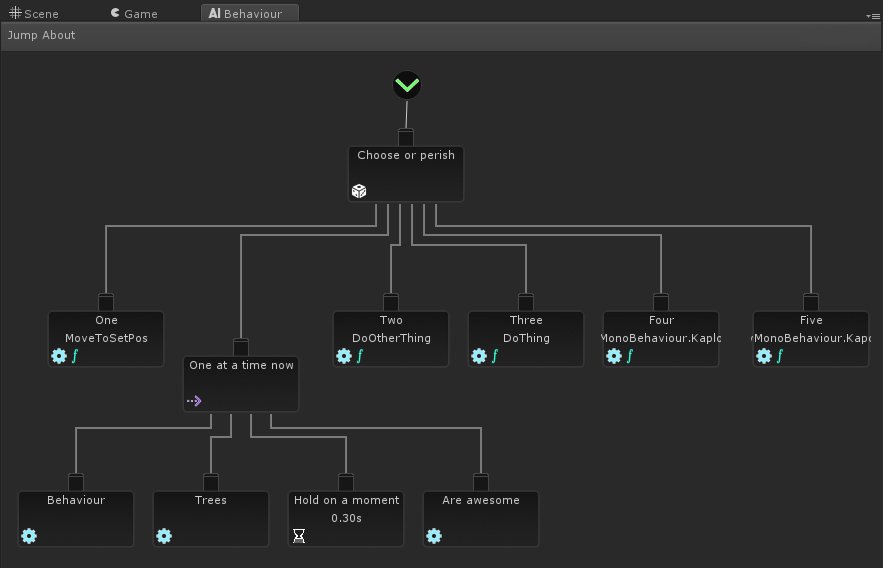The image size is (883, 568).
Task: Click the MoveToSetPos text in node One
Action: [x=106, y=338]
